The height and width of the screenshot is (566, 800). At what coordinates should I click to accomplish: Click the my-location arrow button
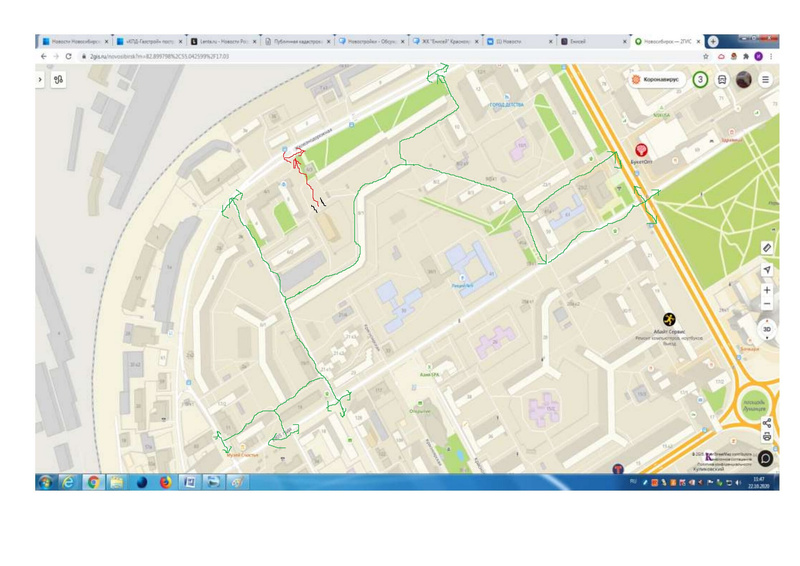pos(767,269)
